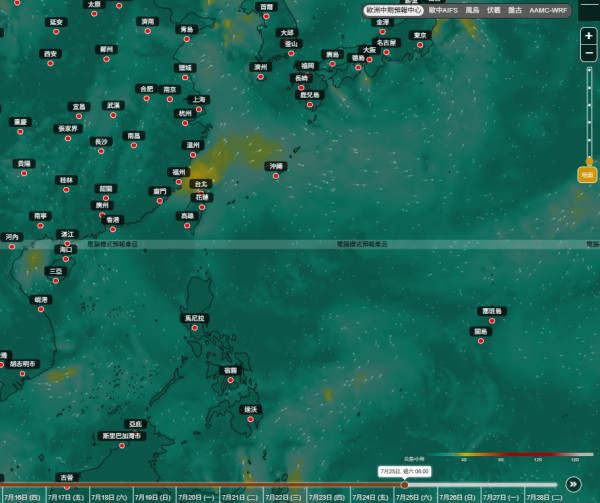600x503 pixels.
Task: Zoom in with the plus button
Action: (589, 36)
